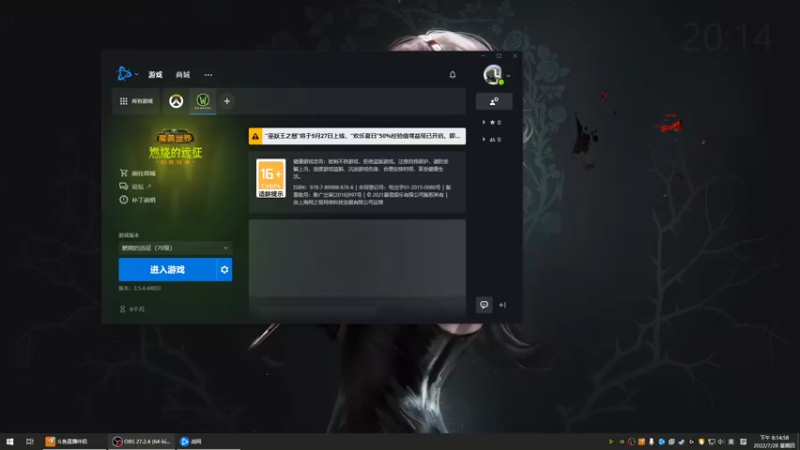Screen dimensions: 800x450
Task: Open the 补丁说明 patch notes link
Action: (137, 200)
